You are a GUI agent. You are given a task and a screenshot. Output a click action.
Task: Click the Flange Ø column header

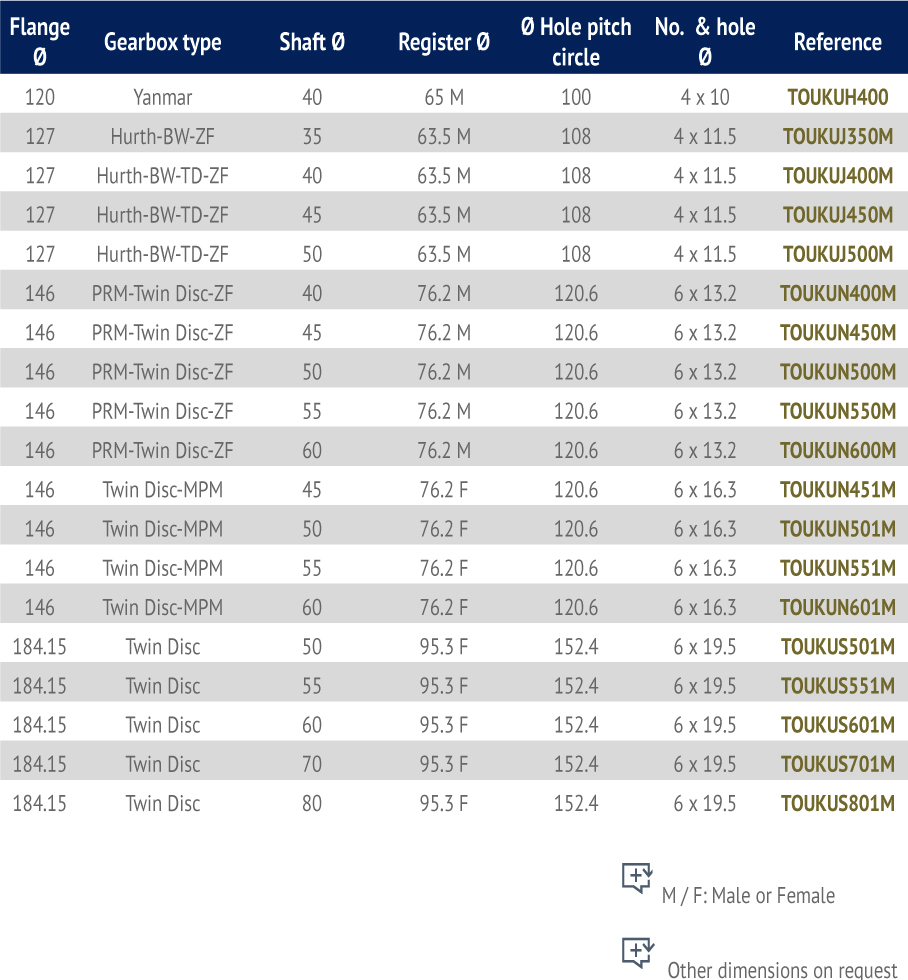39,41
